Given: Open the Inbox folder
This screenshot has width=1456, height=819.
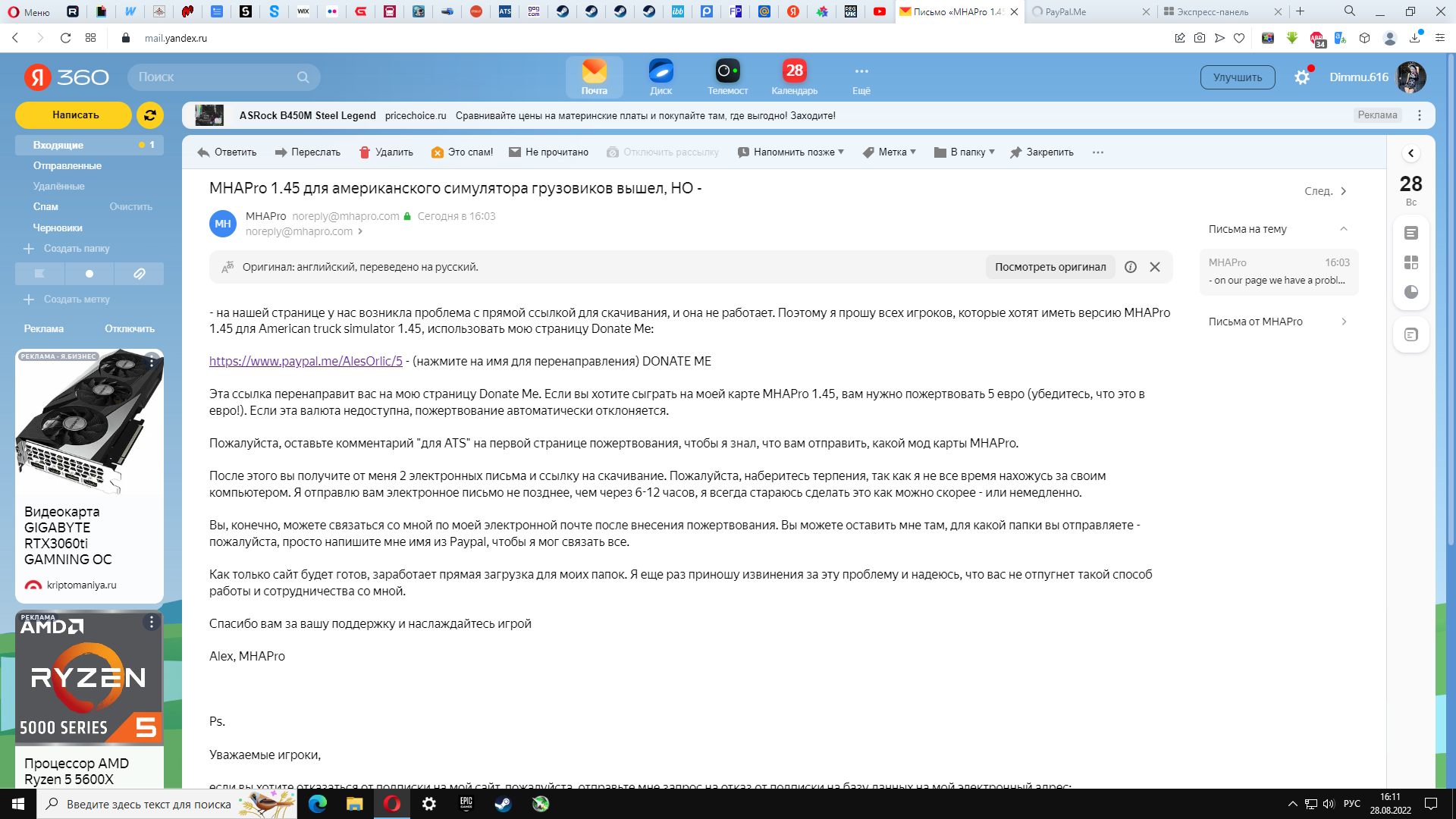Looking at the screenshot, I should [58, 145].
